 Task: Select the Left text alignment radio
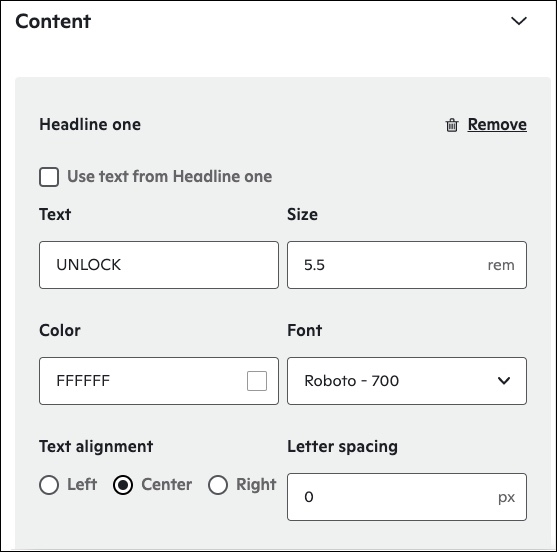point(49,485)
